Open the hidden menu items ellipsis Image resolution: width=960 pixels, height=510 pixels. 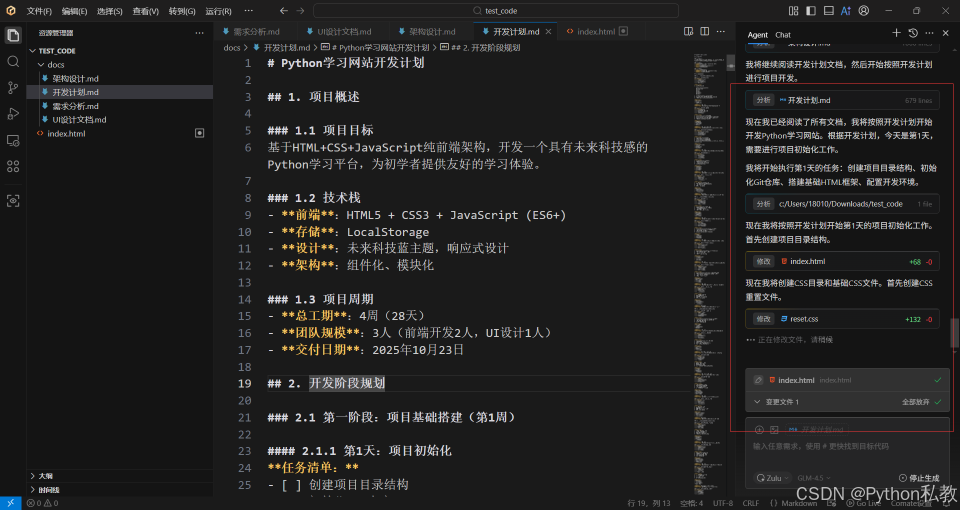pos(248,11)
